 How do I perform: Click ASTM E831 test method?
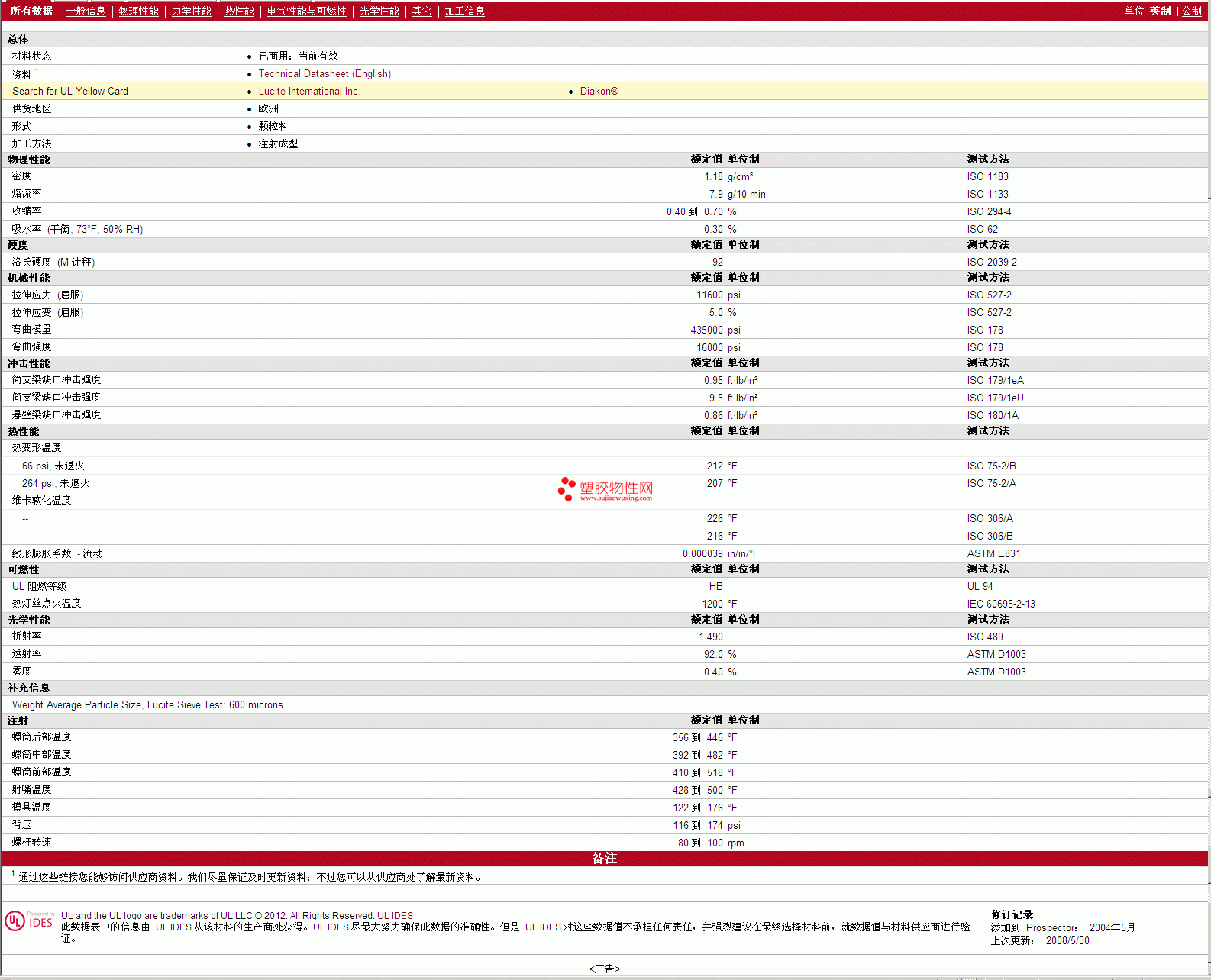(993, 554)
